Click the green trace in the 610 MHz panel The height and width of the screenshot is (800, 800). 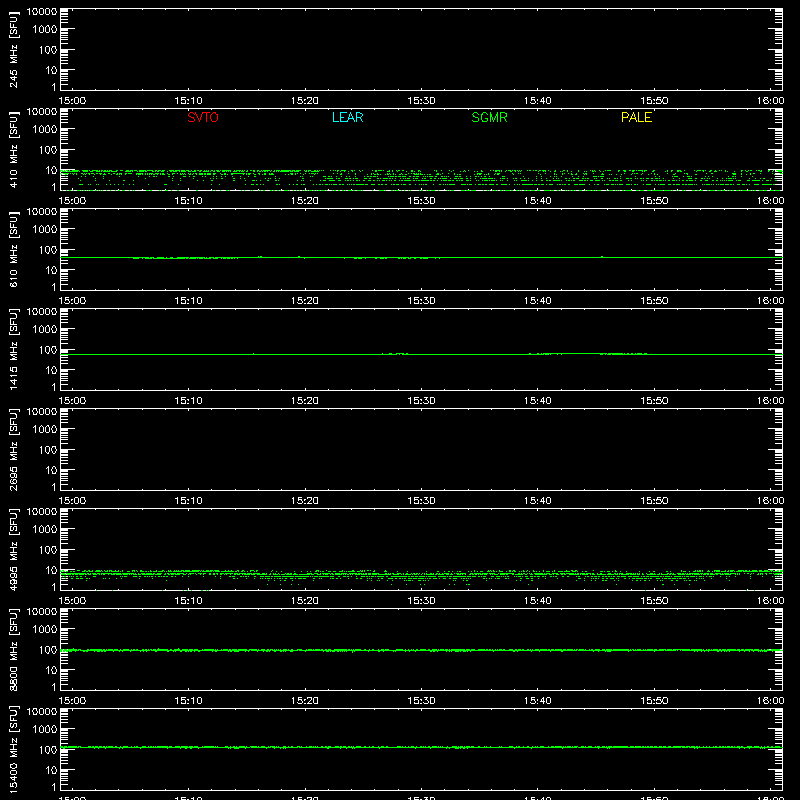(421, 258)
